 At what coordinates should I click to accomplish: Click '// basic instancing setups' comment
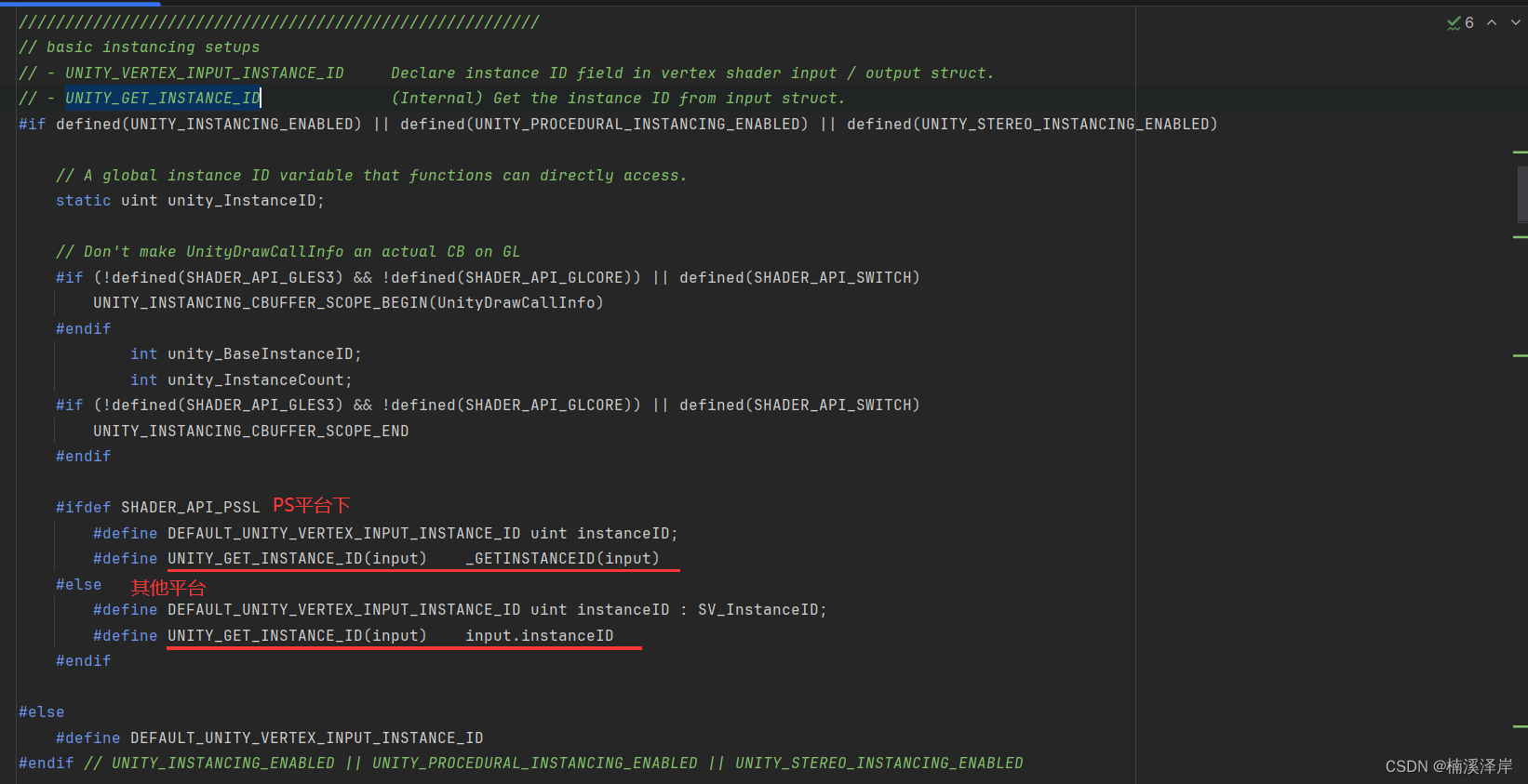pos(140,47)
